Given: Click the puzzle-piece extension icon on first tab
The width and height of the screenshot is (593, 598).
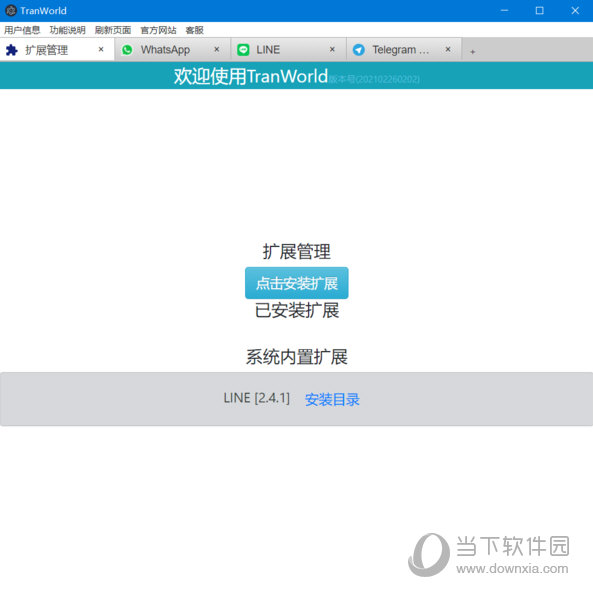Looking at the screenshot, I should point(11,50).
